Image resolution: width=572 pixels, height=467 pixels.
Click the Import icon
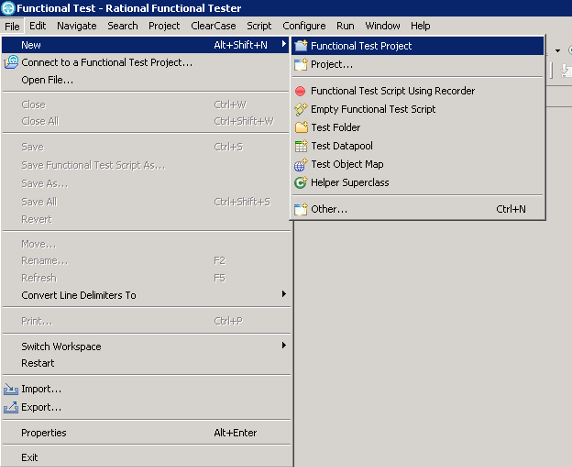(x=11, y=389)
